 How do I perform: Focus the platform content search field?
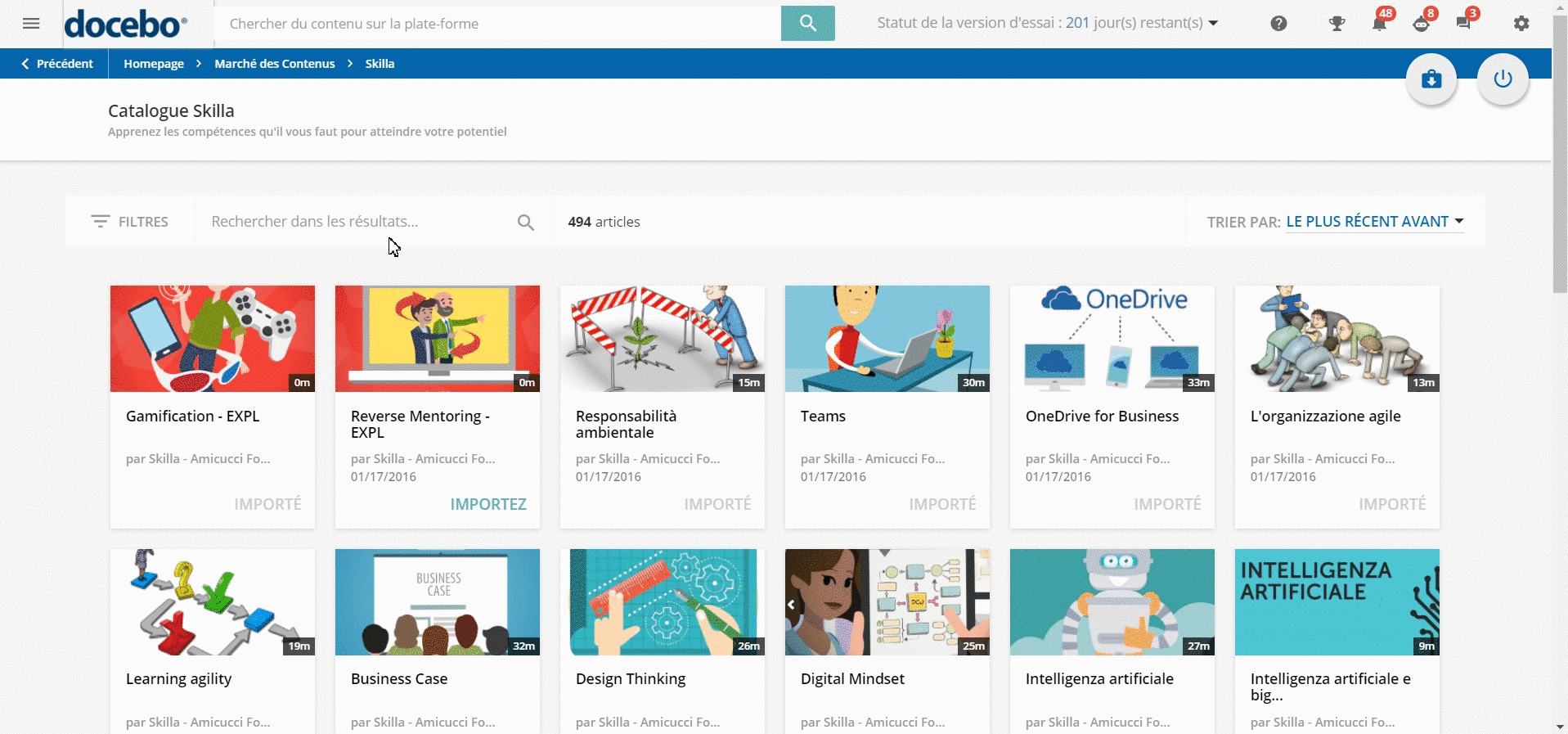tap(497, 24)
